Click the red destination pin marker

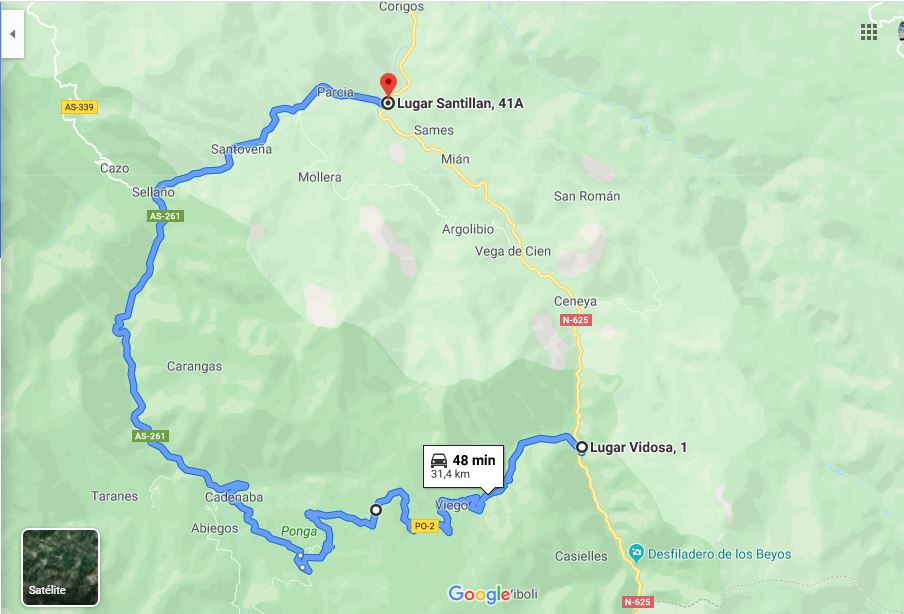point(389,85)
